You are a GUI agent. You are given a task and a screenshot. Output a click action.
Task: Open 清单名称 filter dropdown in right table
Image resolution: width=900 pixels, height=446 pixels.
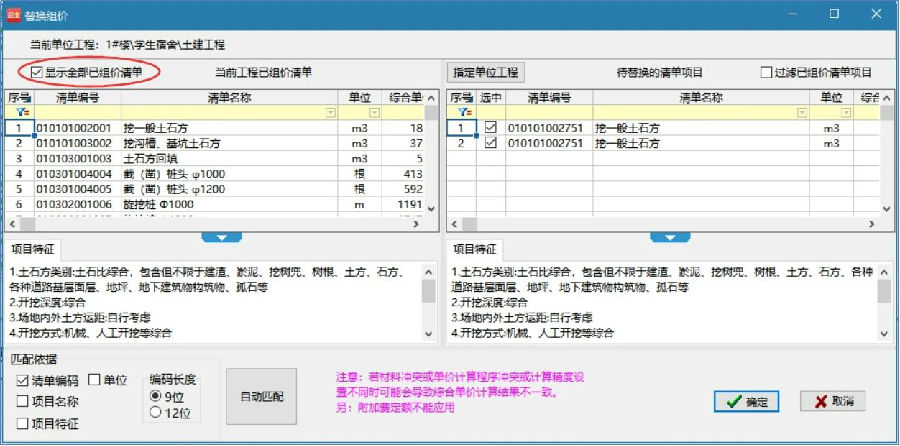(x=800, y=113)
